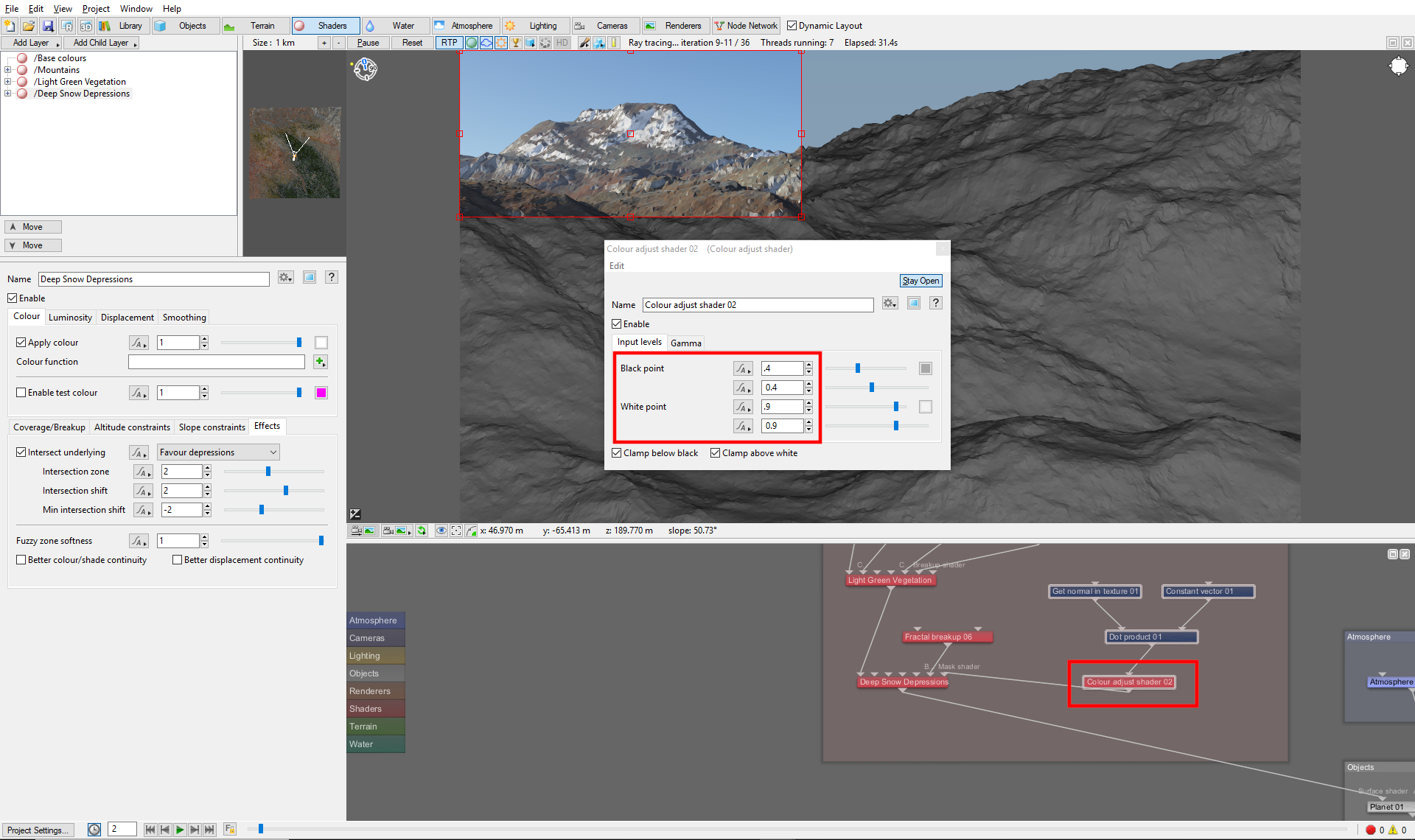Open the animation button for Intersection zone
1415x840 pixels.
point(143,472)
